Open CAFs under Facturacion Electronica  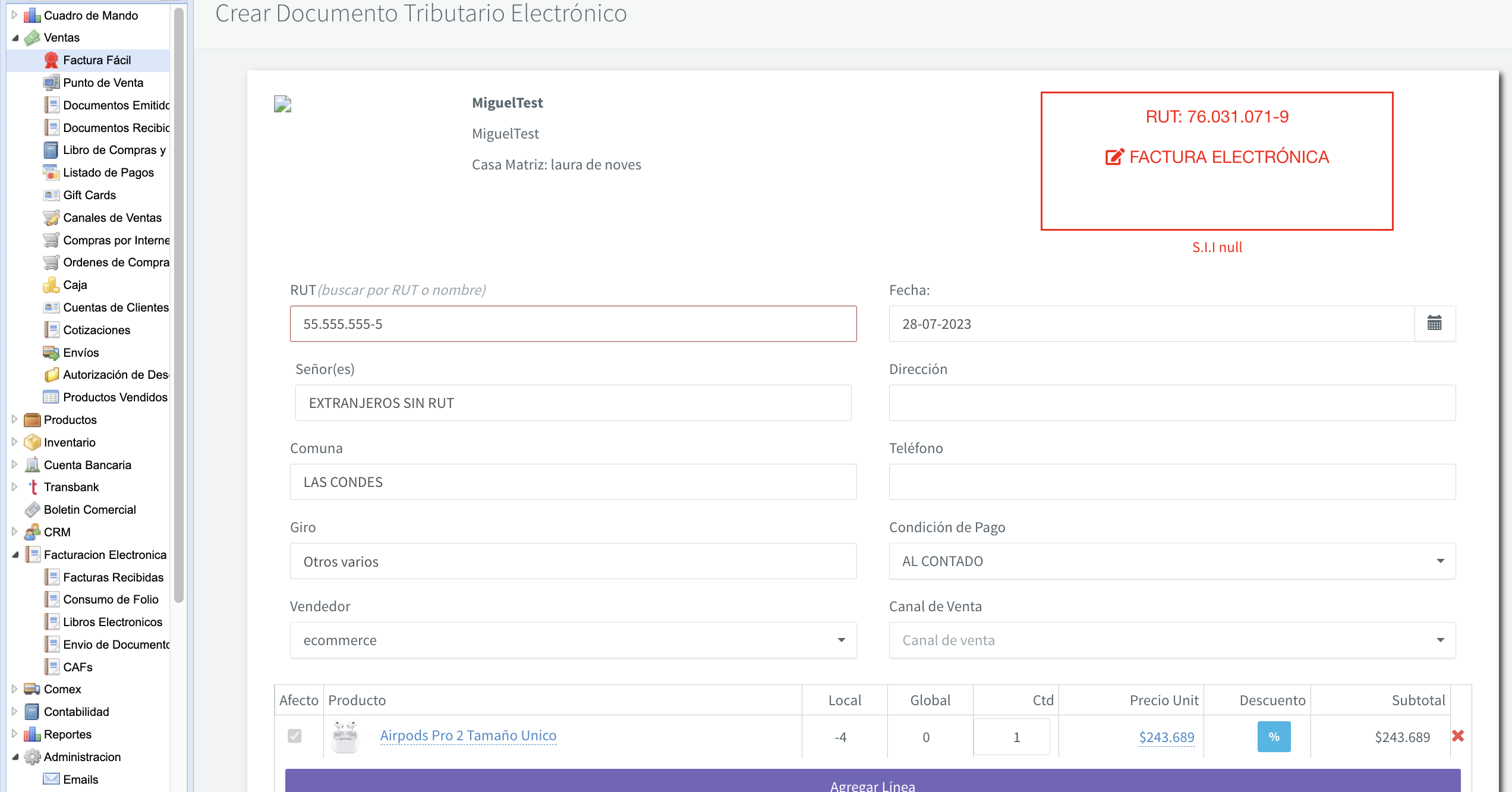pyautogui.click(x=77, y=667)
